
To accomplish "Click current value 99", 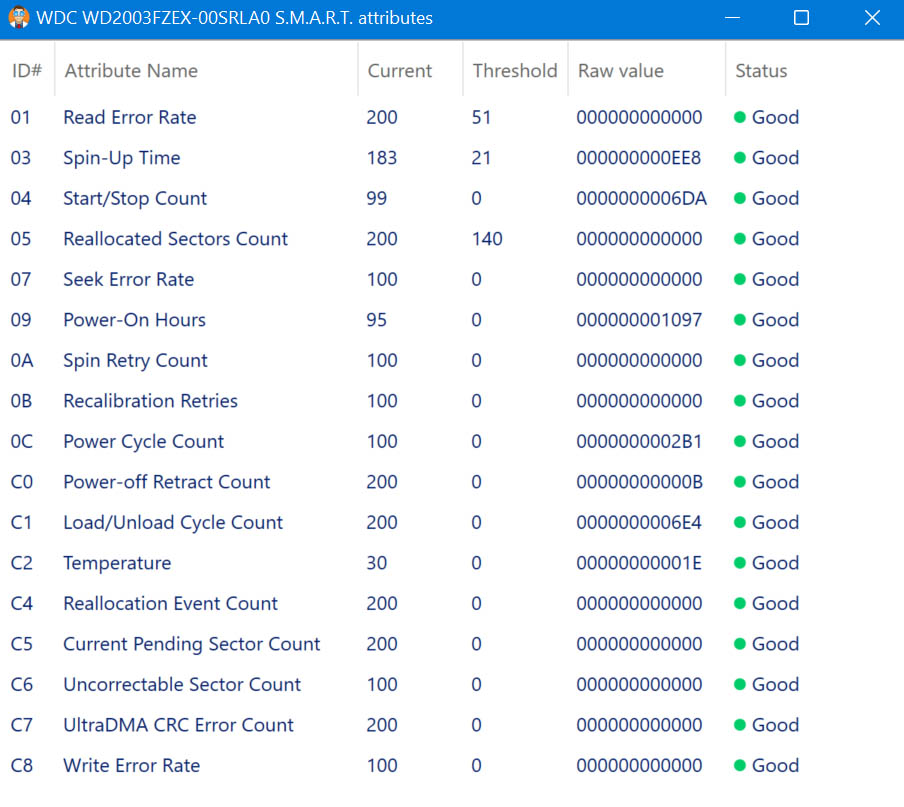I will (x=376, y=198).
